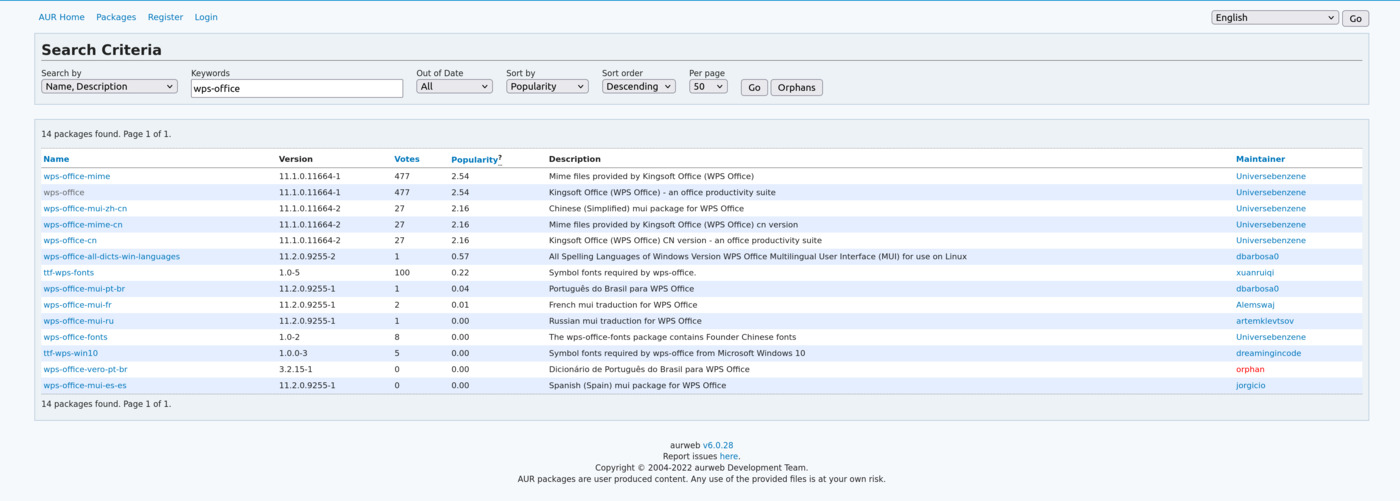Screen dimensions: 1400x501
Task: Open maintainer artemklevtsov profile
Action: [1264, 321]
